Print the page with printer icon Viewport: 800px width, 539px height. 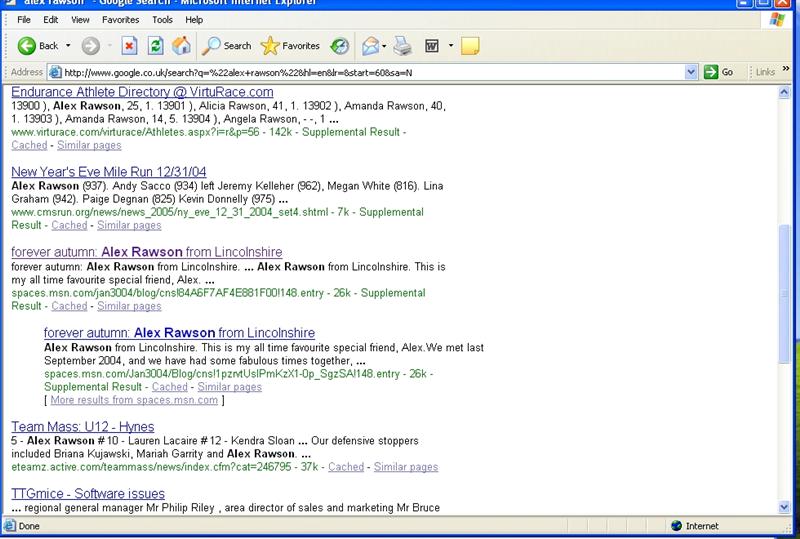point(403,46)
